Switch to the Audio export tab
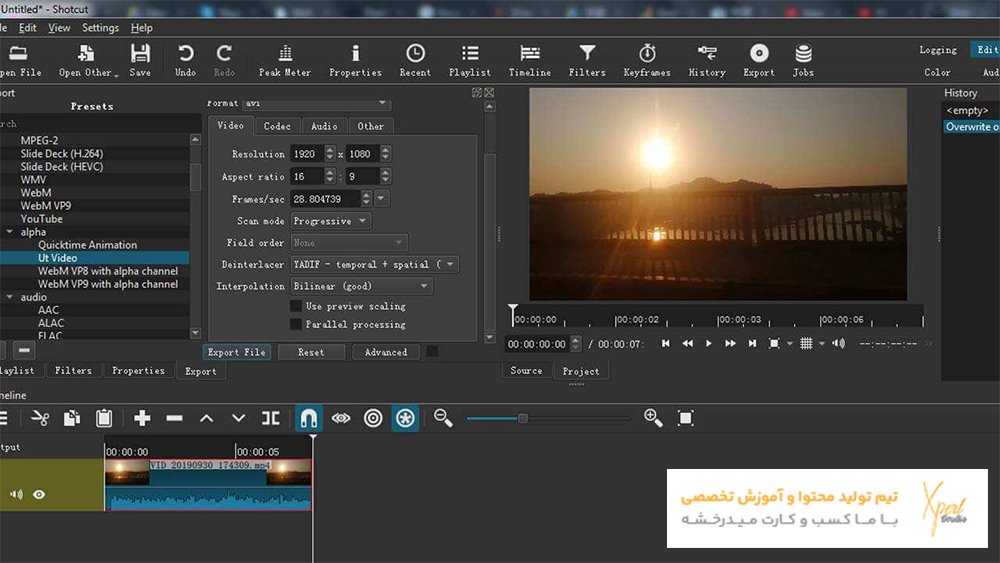Image resolution: width=1000 pixels, height=563 pixels. tap(324, 126)
